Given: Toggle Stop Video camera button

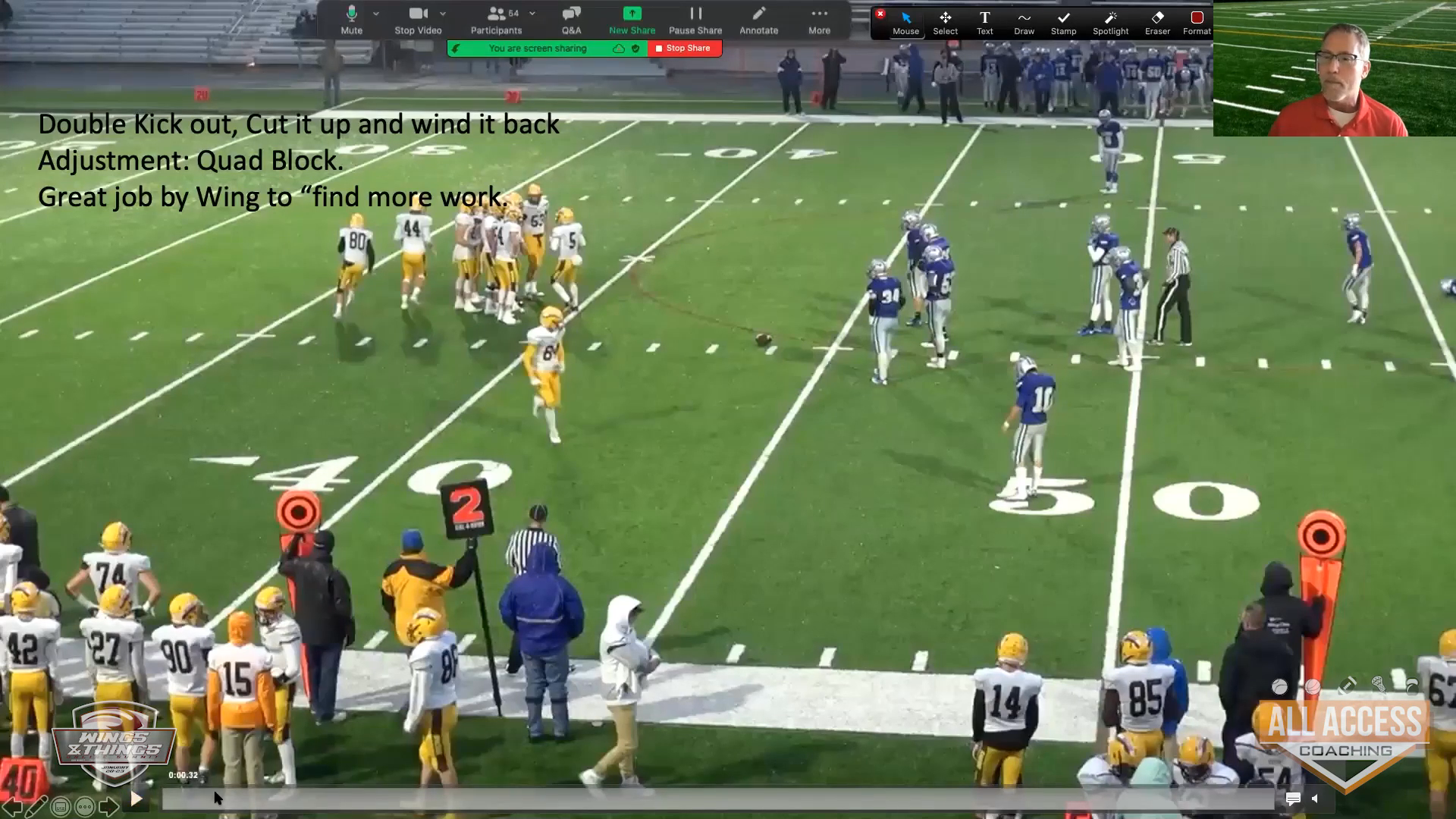Looking at the screenshot, I should (418, 20).
